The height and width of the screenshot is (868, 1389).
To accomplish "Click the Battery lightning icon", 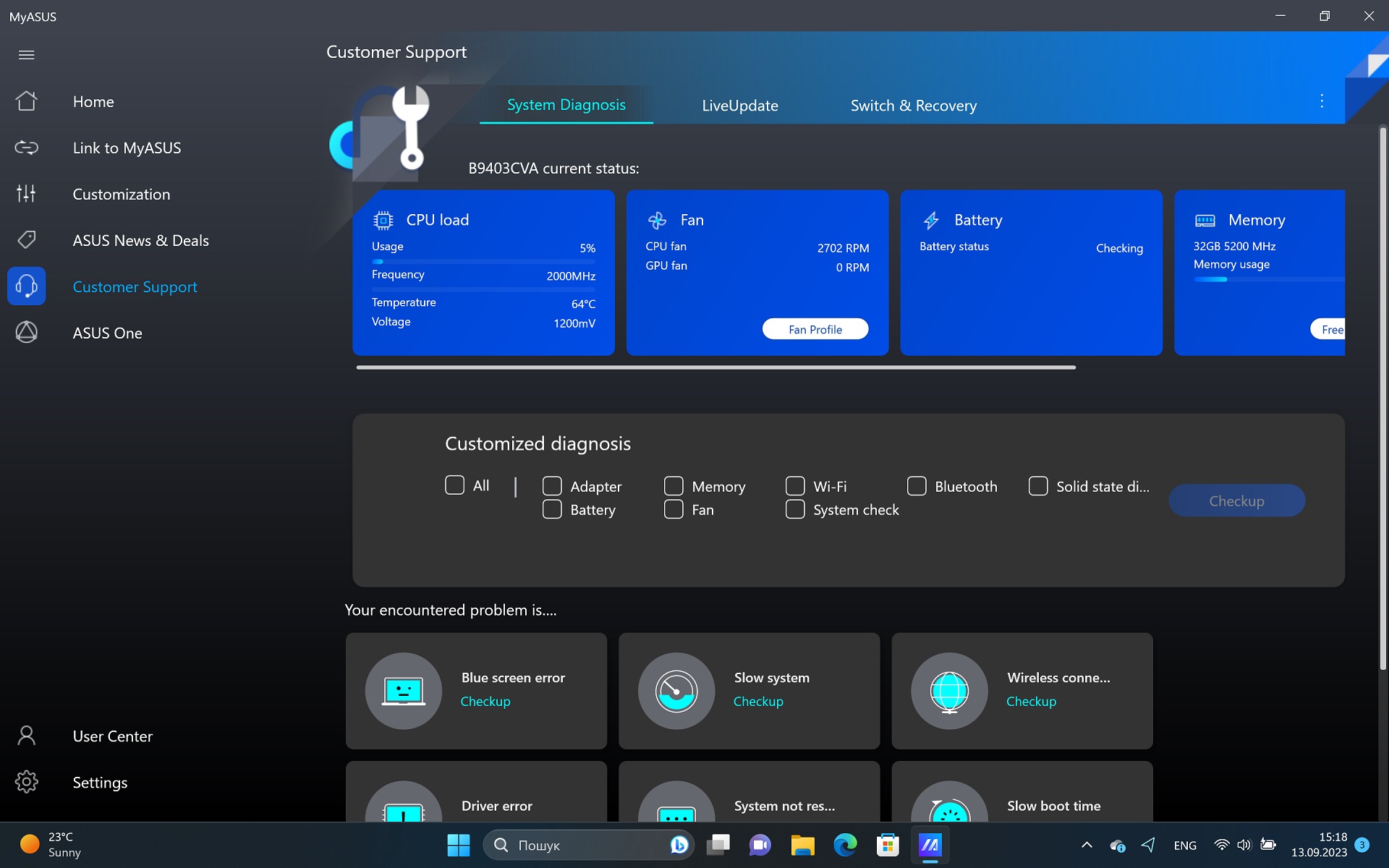I will tap(931, 220).
